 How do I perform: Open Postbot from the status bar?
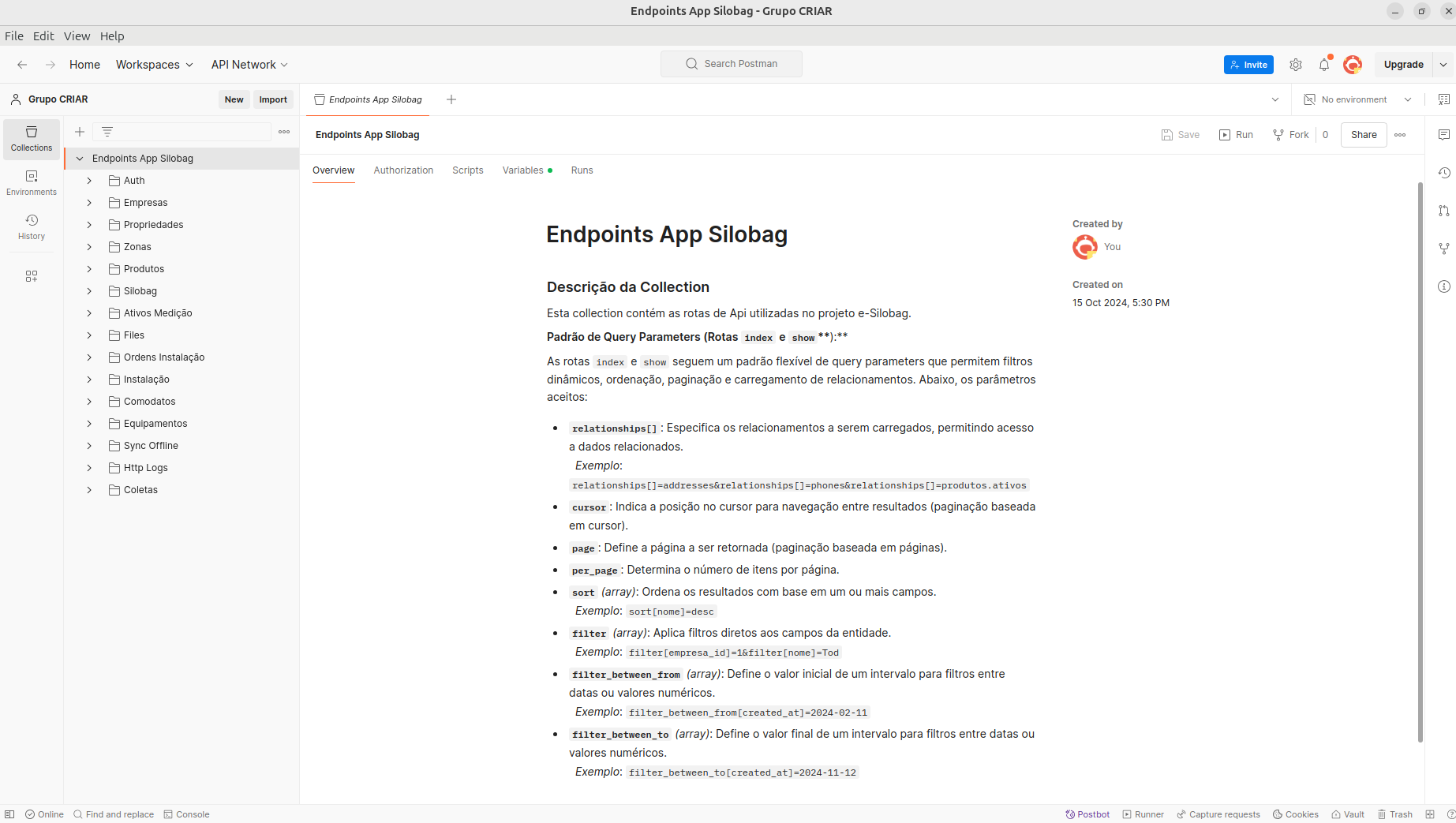click(1087, 814)
